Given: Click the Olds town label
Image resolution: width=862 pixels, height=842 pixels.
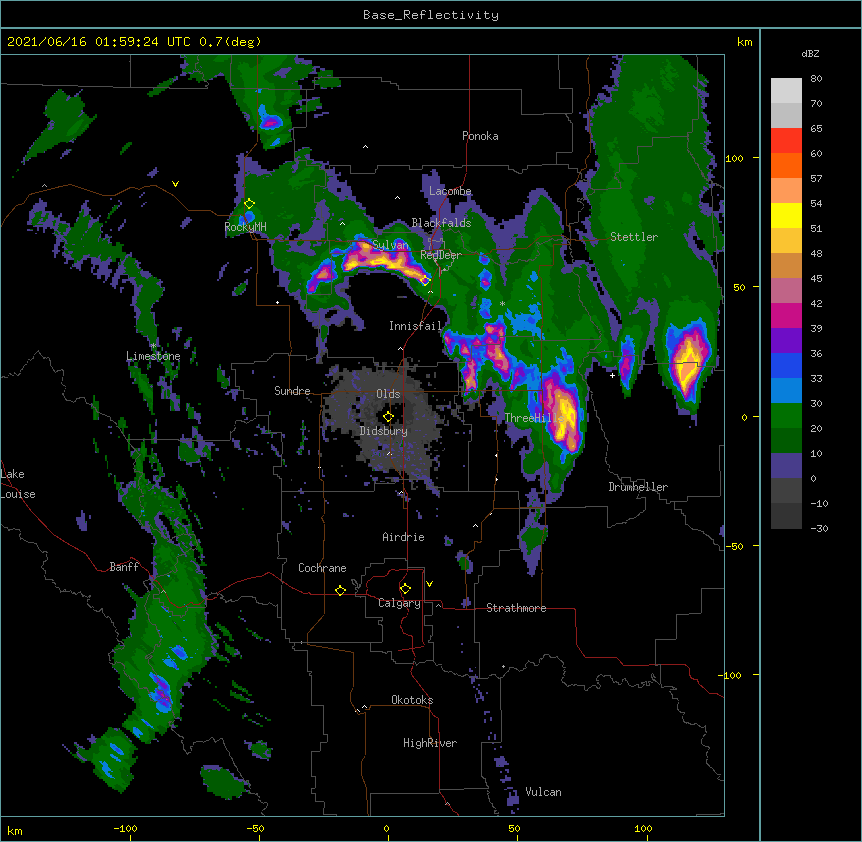Looking at the screenshot, I should [388, 394].
